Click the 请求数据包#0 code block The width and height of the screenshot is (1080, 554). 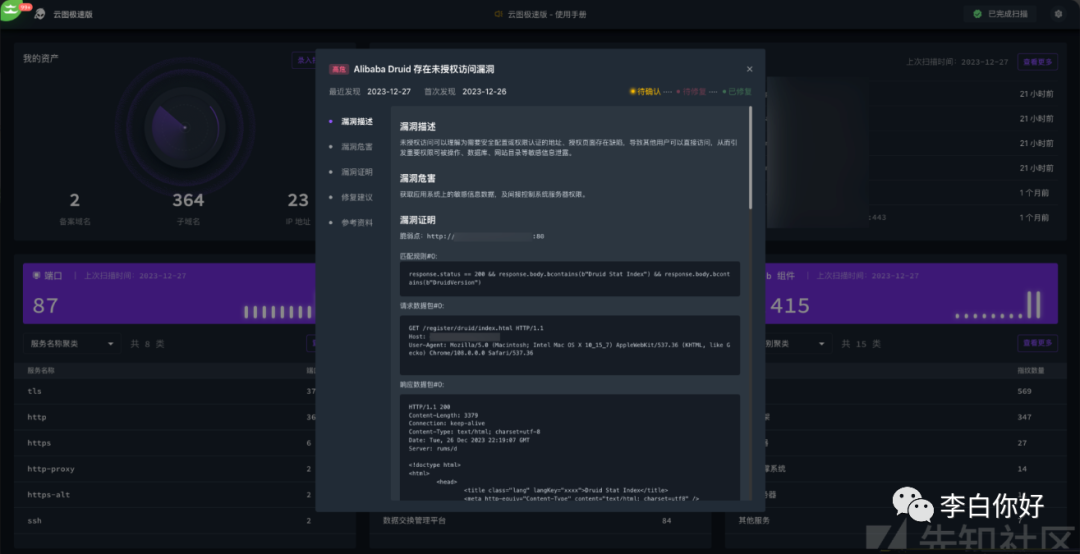pos(570,345)
